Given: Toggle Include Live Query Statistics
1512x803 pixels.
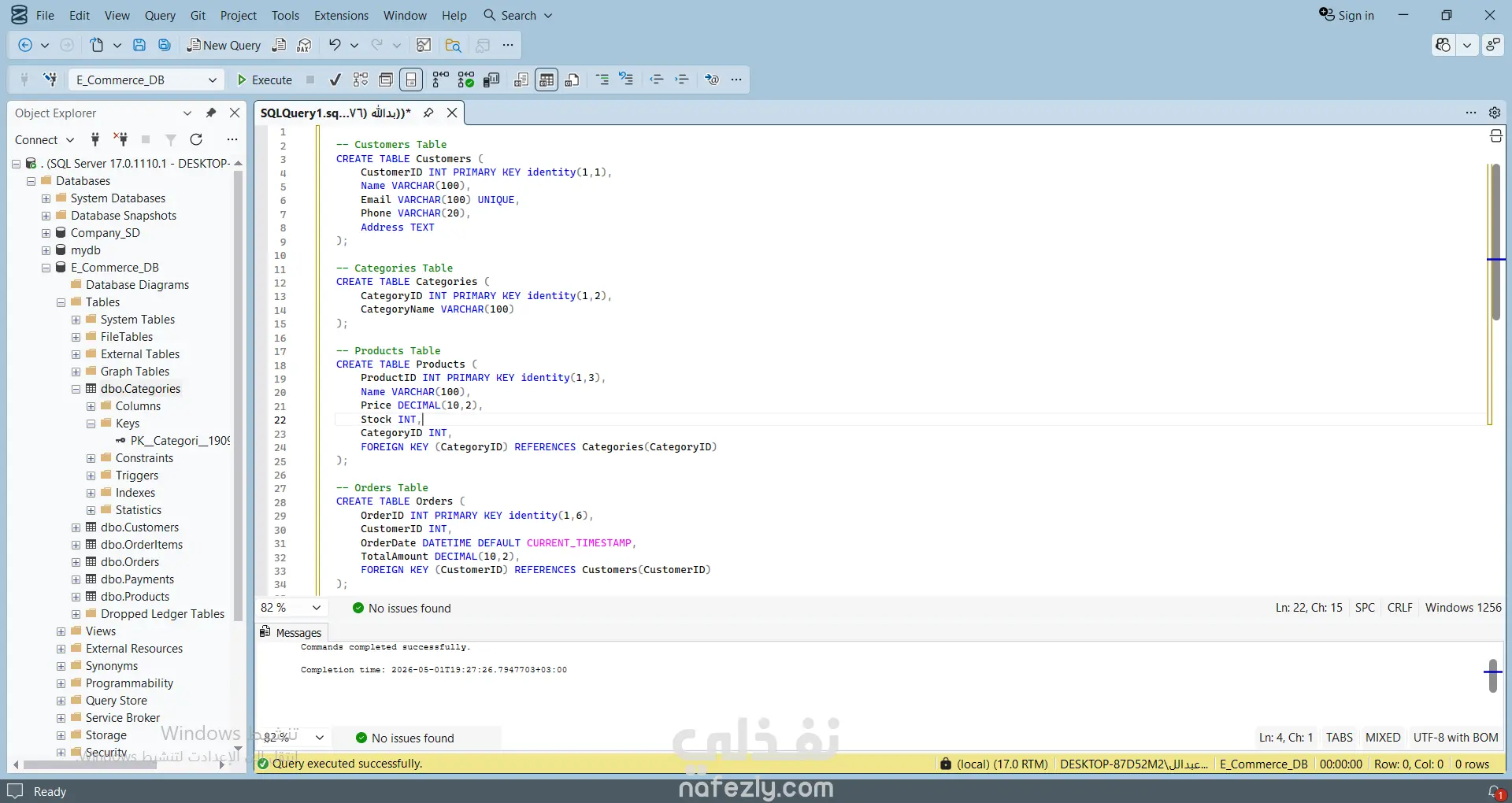Looking at the screenshot, I should [x=466, y=80].
